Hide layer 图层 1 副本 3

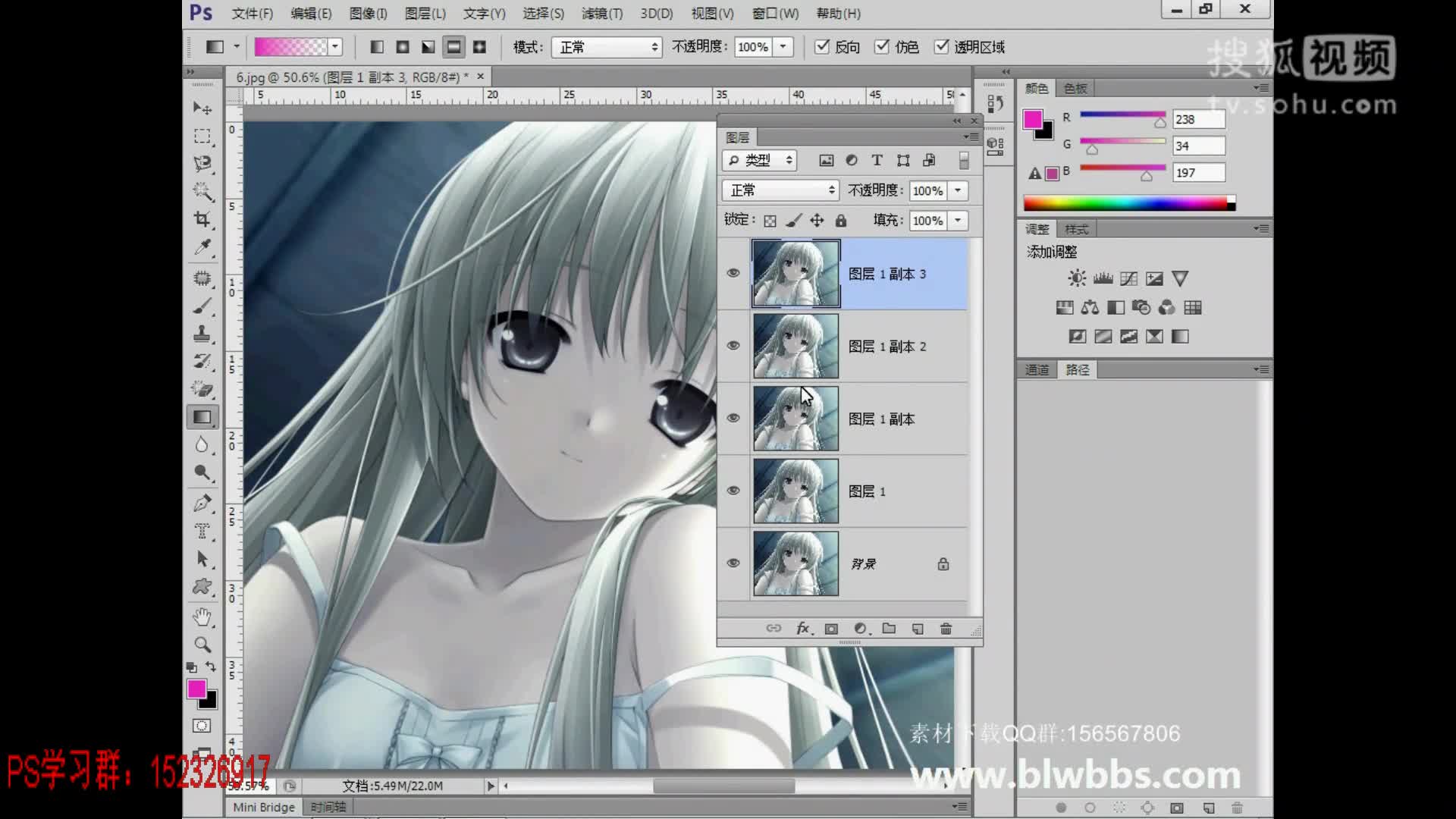pyautogui.click(x=733, y=273)
